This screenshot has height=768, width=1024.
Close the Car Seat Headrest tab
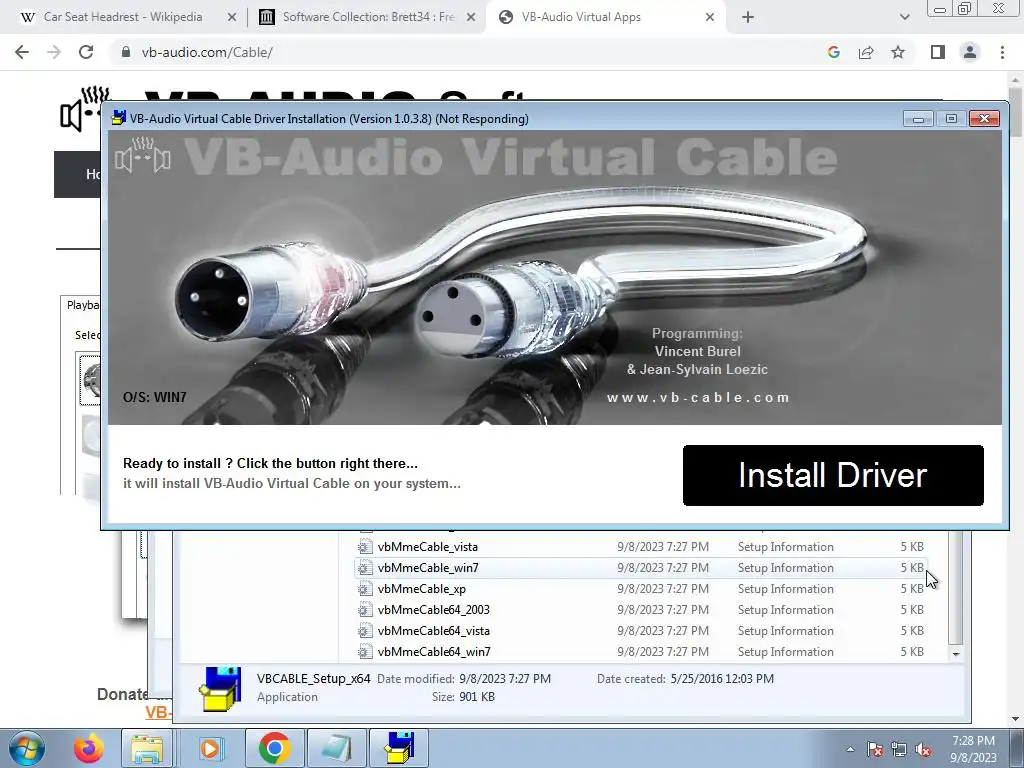click(232, 18)
